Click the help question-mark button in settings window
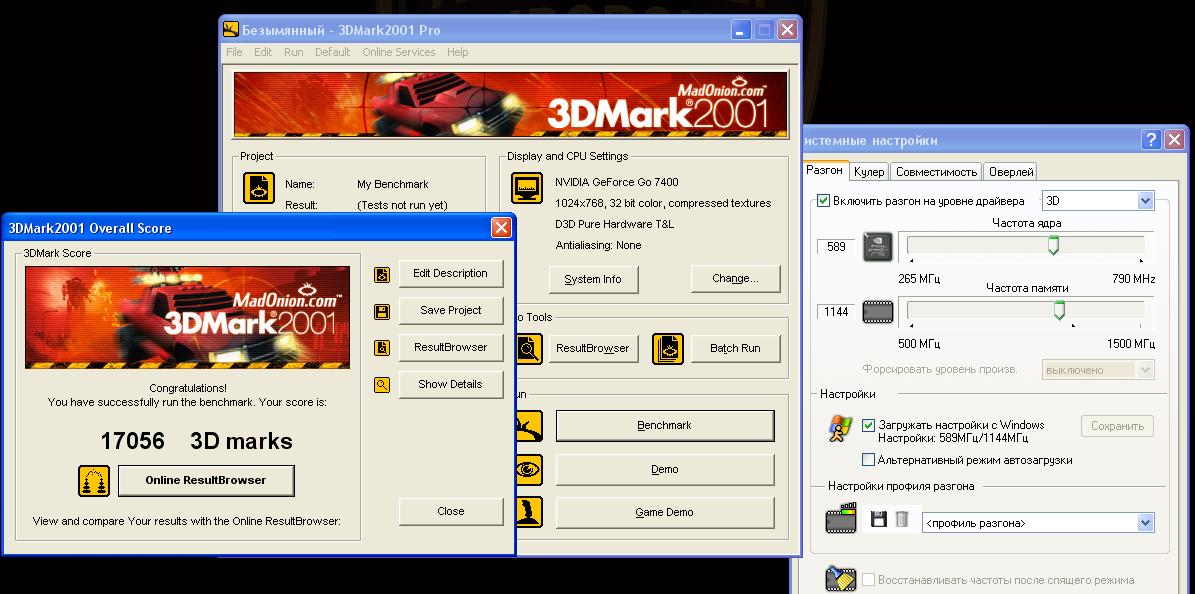 point(1151,140)
